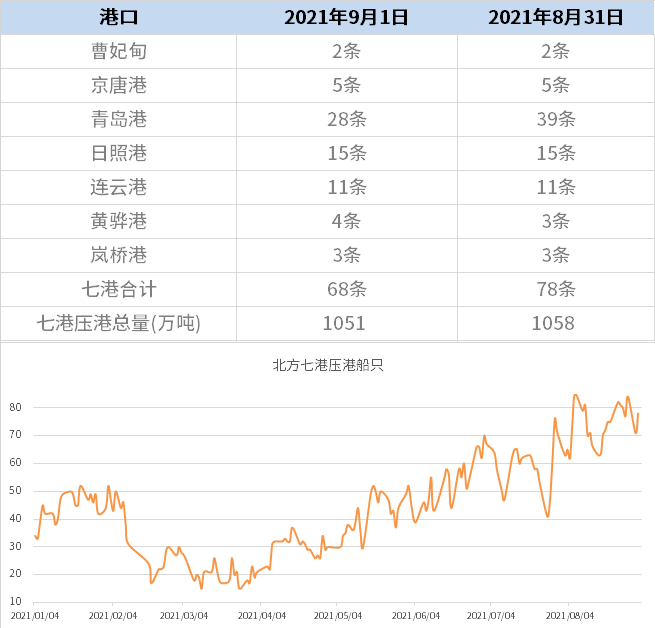Select 青岛港's 39条 value for August 31
This screenshot has width=655, height=628.
(x=555, y=120)
